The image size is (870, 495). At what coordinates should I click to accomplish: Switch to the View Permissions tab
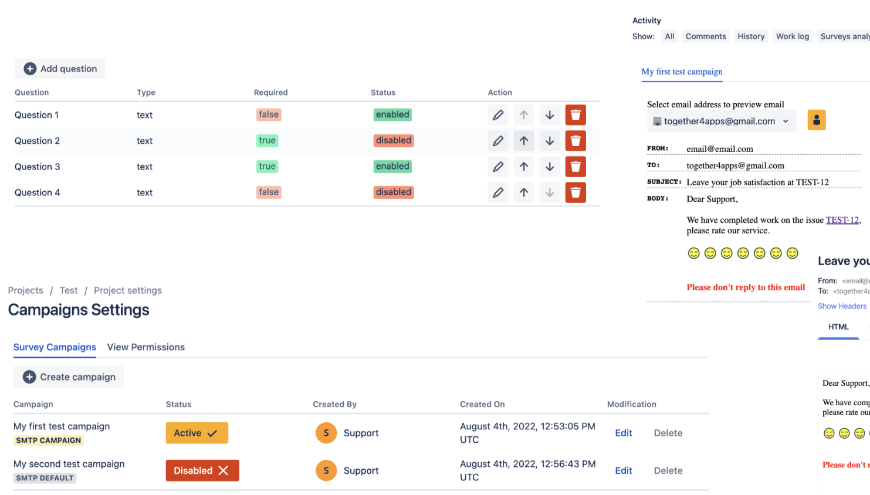(x=146, y=347)
